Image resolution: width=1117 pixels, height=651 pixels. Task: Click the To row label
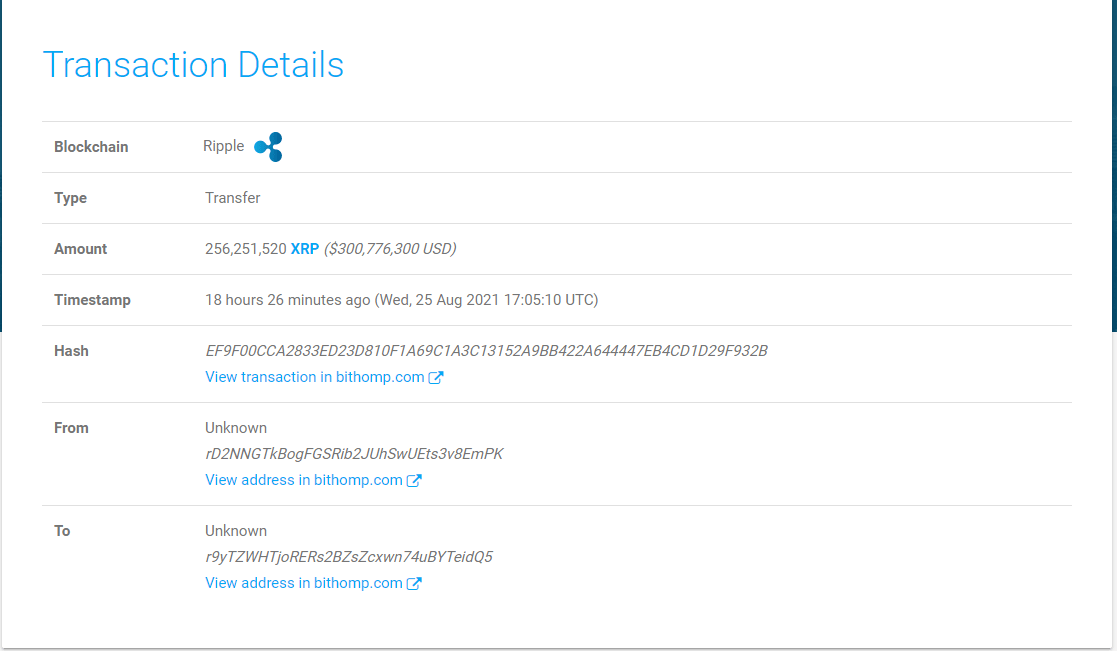click(x=62, y=531)
